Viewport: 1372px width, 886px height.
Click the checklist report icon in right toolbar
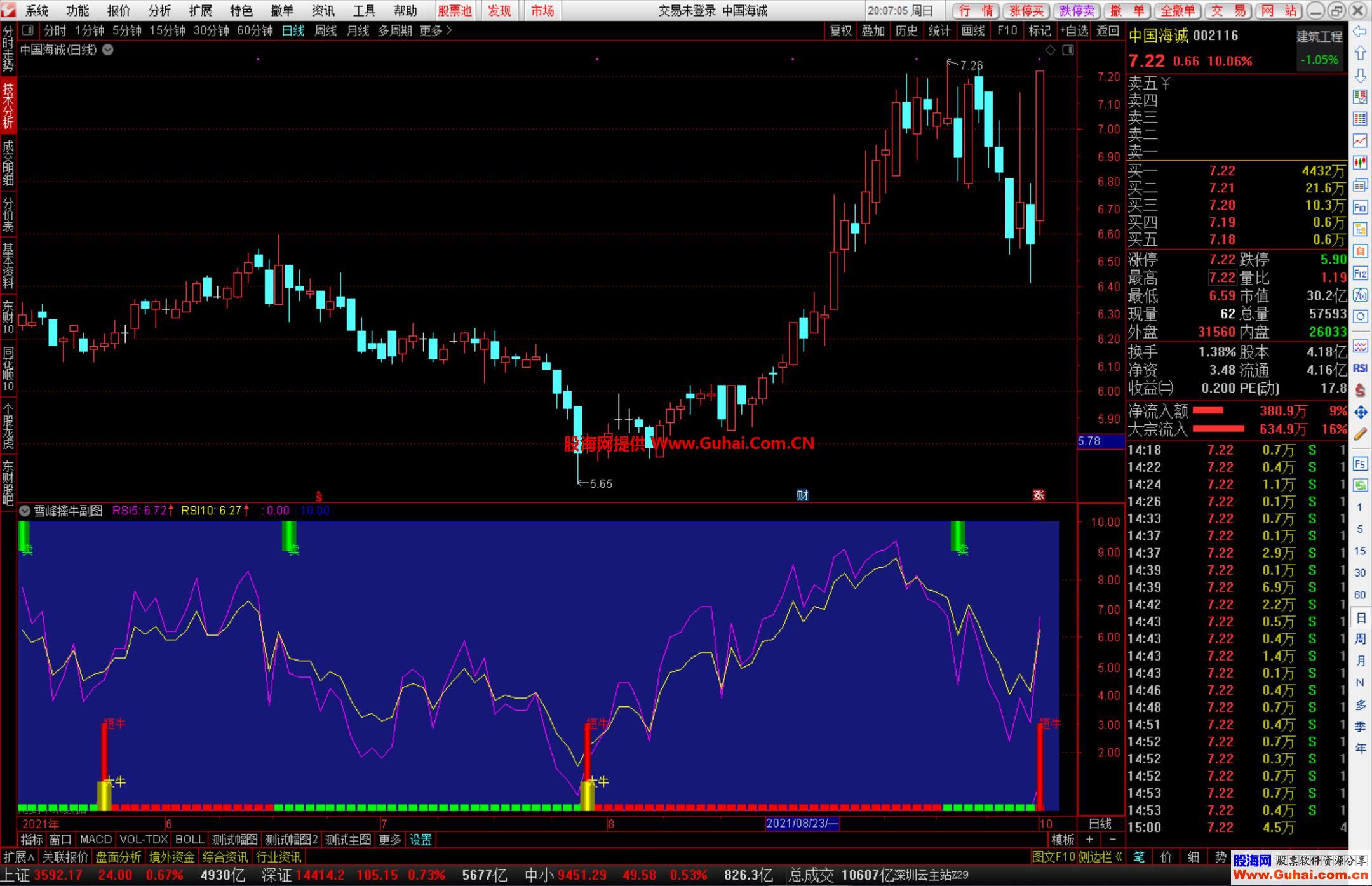(x=1360, y=97)
